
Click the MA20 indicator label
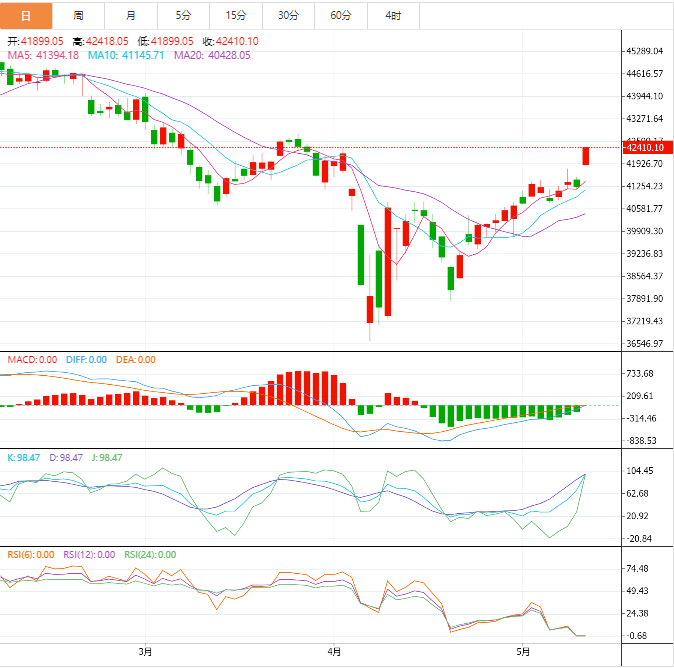(212, 55)
